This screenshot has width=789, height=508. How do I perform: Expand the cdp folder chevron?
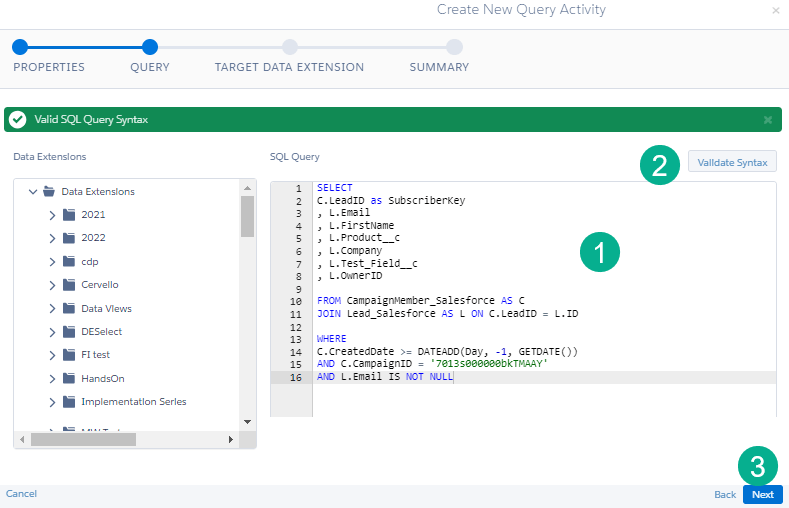(x=53, y=261)
